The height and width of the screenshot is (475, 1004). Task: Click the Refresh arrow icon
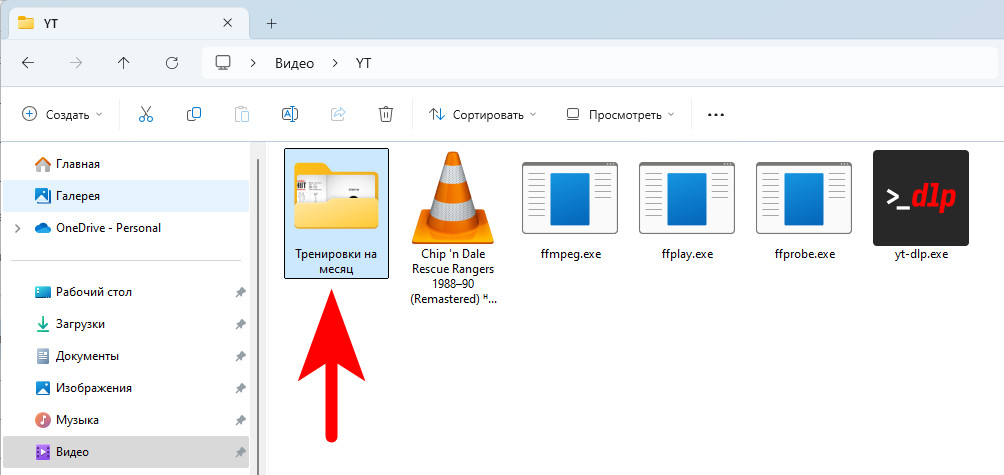[x=172, y=63]
